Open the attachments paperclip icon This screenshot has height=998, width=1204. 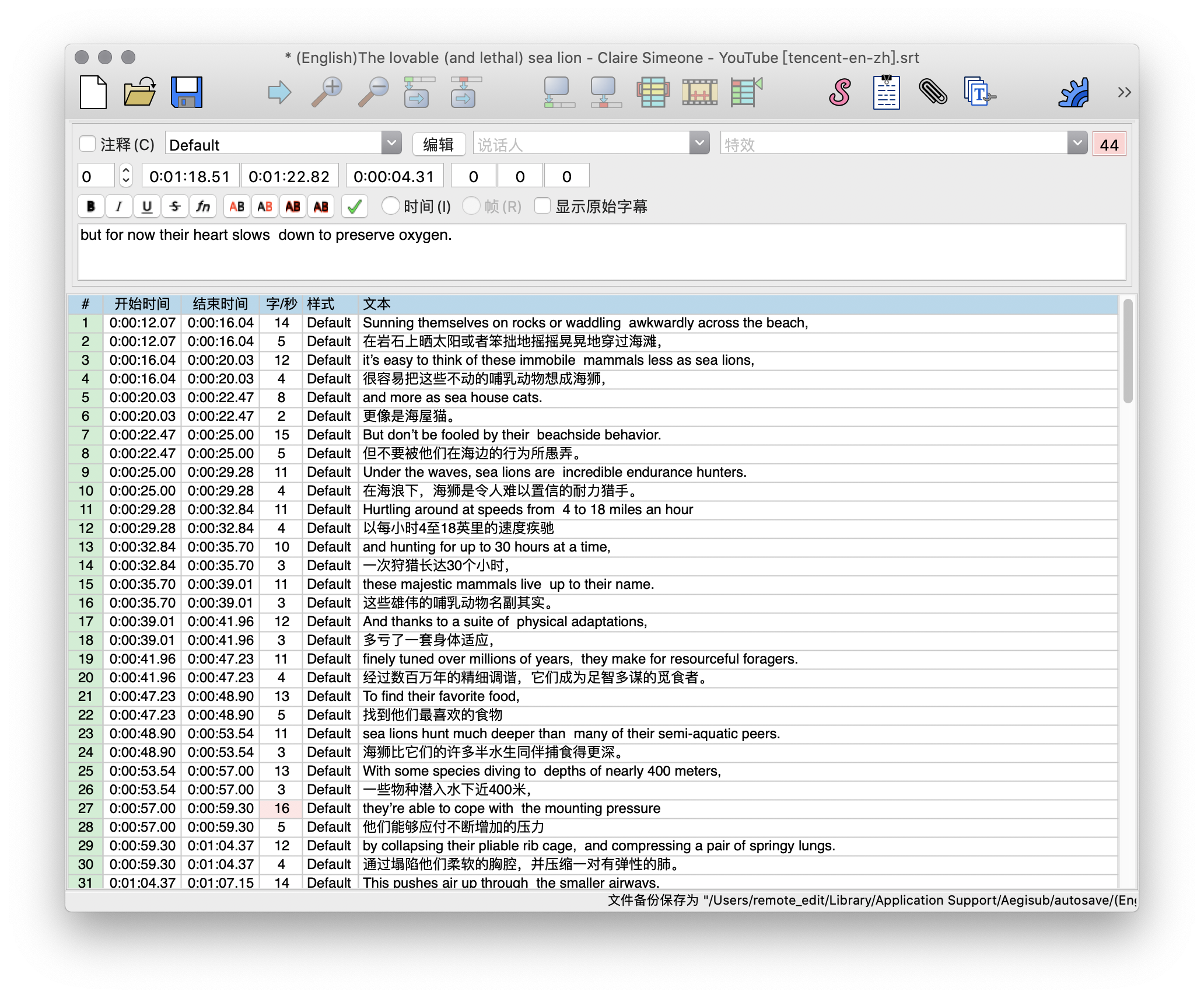tap(933, 92)
